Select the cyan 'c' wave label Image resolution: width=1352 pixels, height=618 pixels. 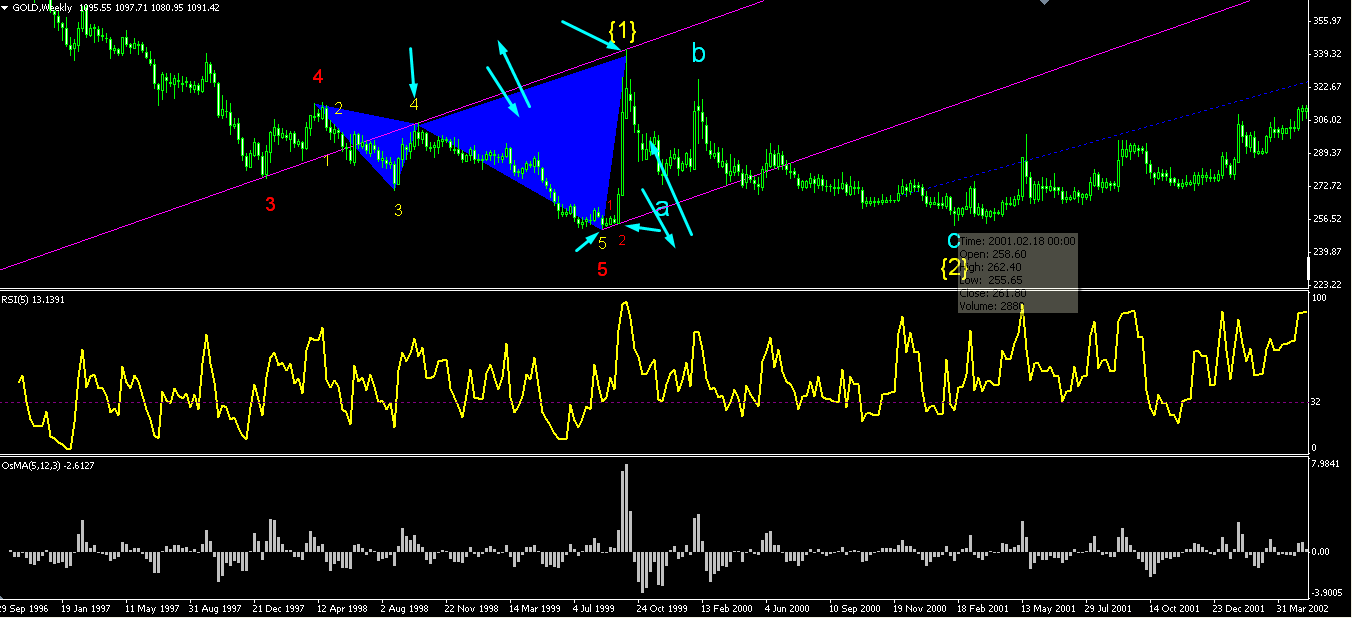pos(953,241)
